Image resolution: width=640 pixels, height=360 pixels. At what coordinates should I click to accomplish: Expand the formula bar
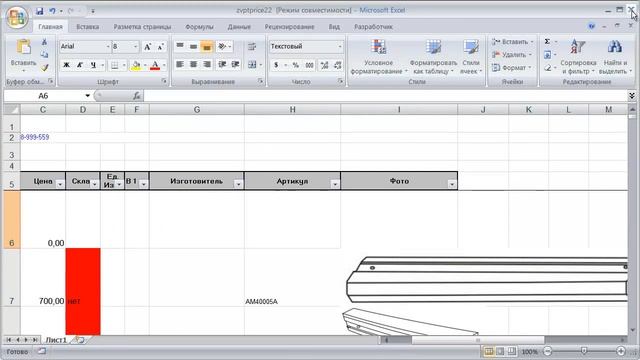pos(631,96)
